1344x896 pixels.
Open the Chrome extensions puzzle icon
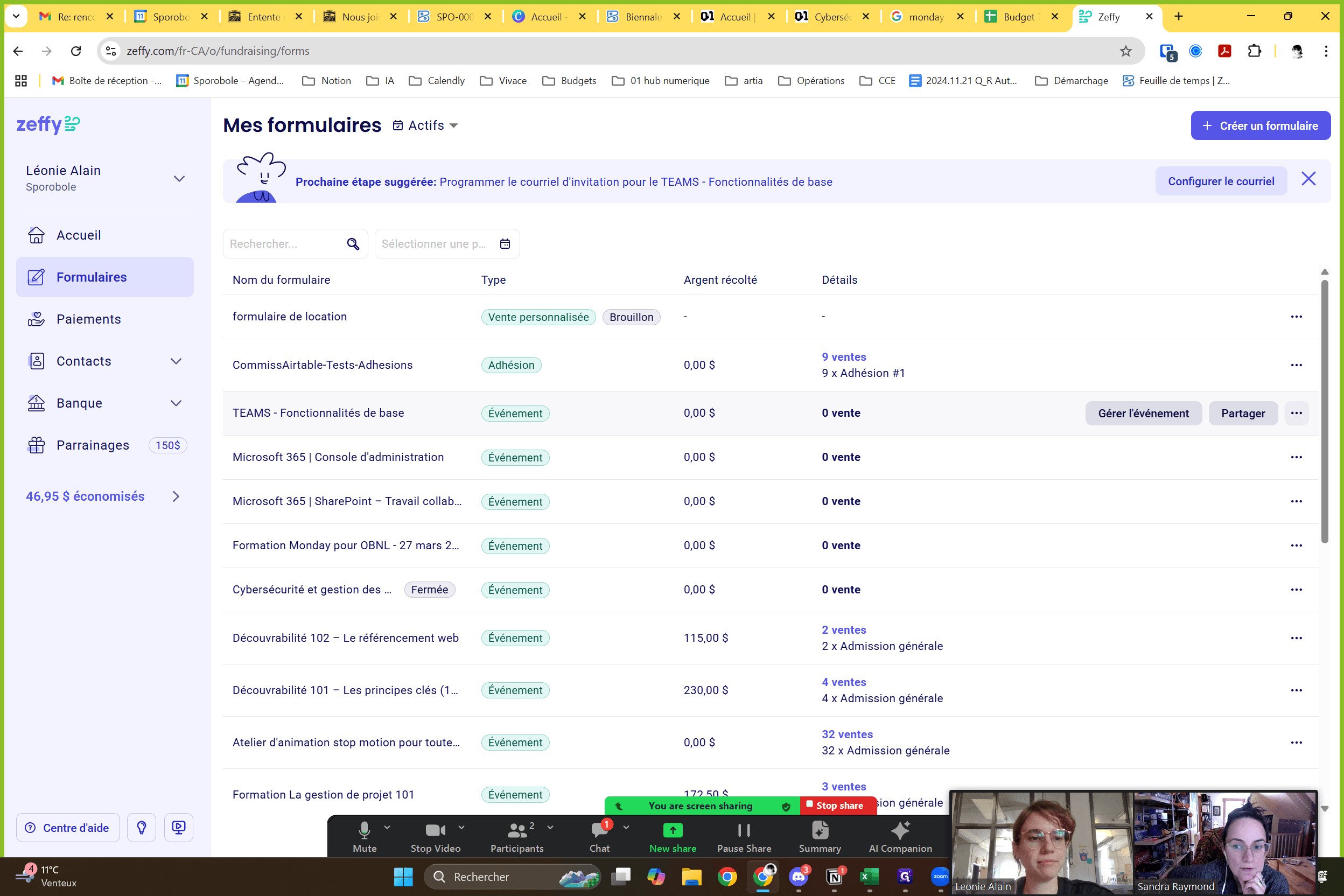click(x=1254, y=51)
